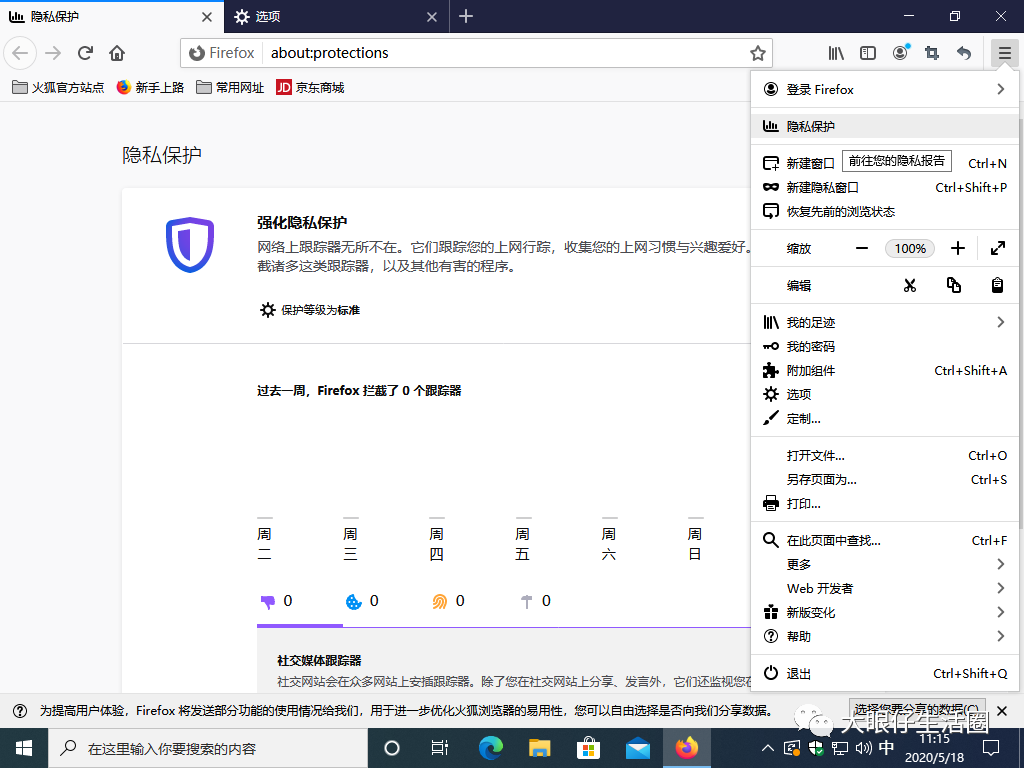Expand the 更多 submenu
The height and width of the screenshot is (768, 1024).
pyautogui.click(x=884, y=564)
